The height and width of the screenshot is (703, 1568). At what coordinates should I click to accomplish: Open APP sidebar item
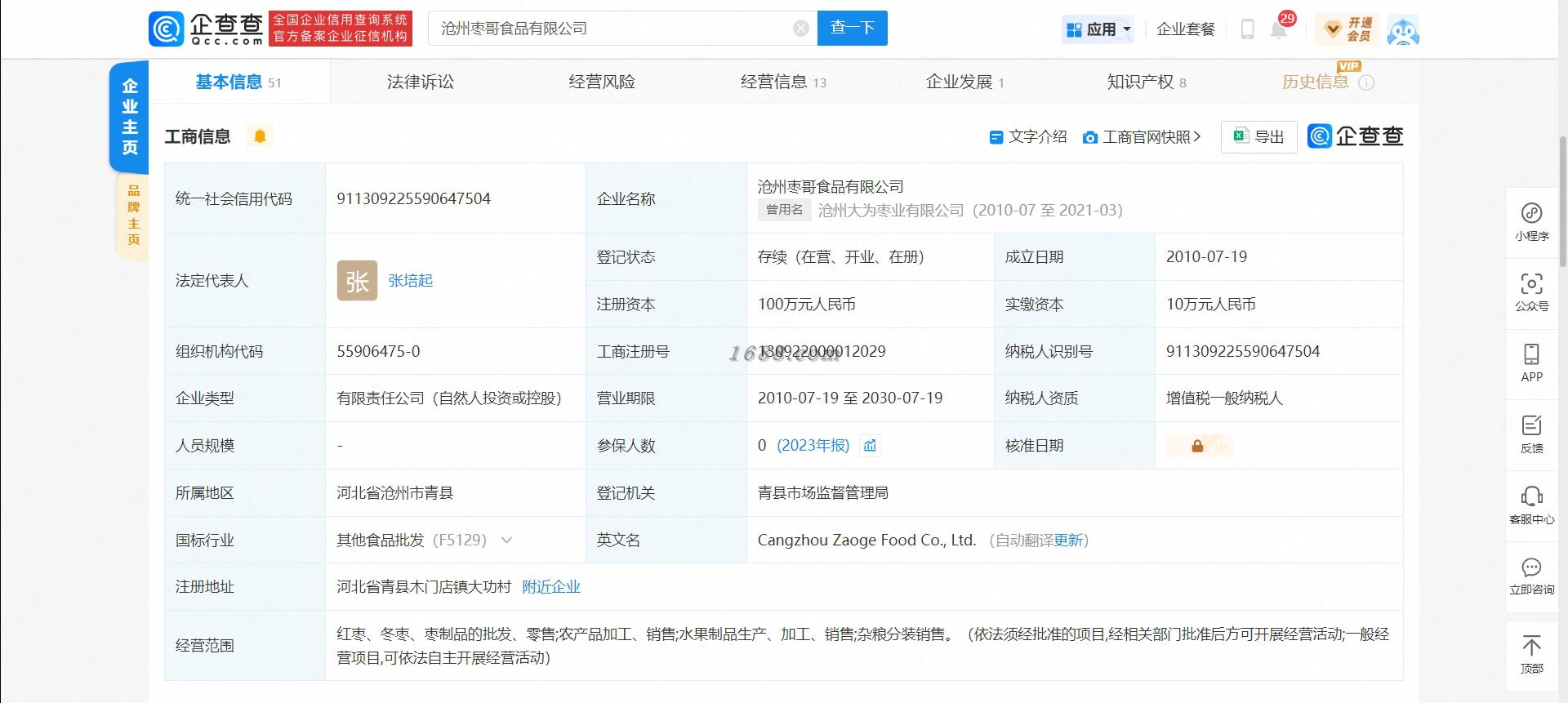[1531, 363]
